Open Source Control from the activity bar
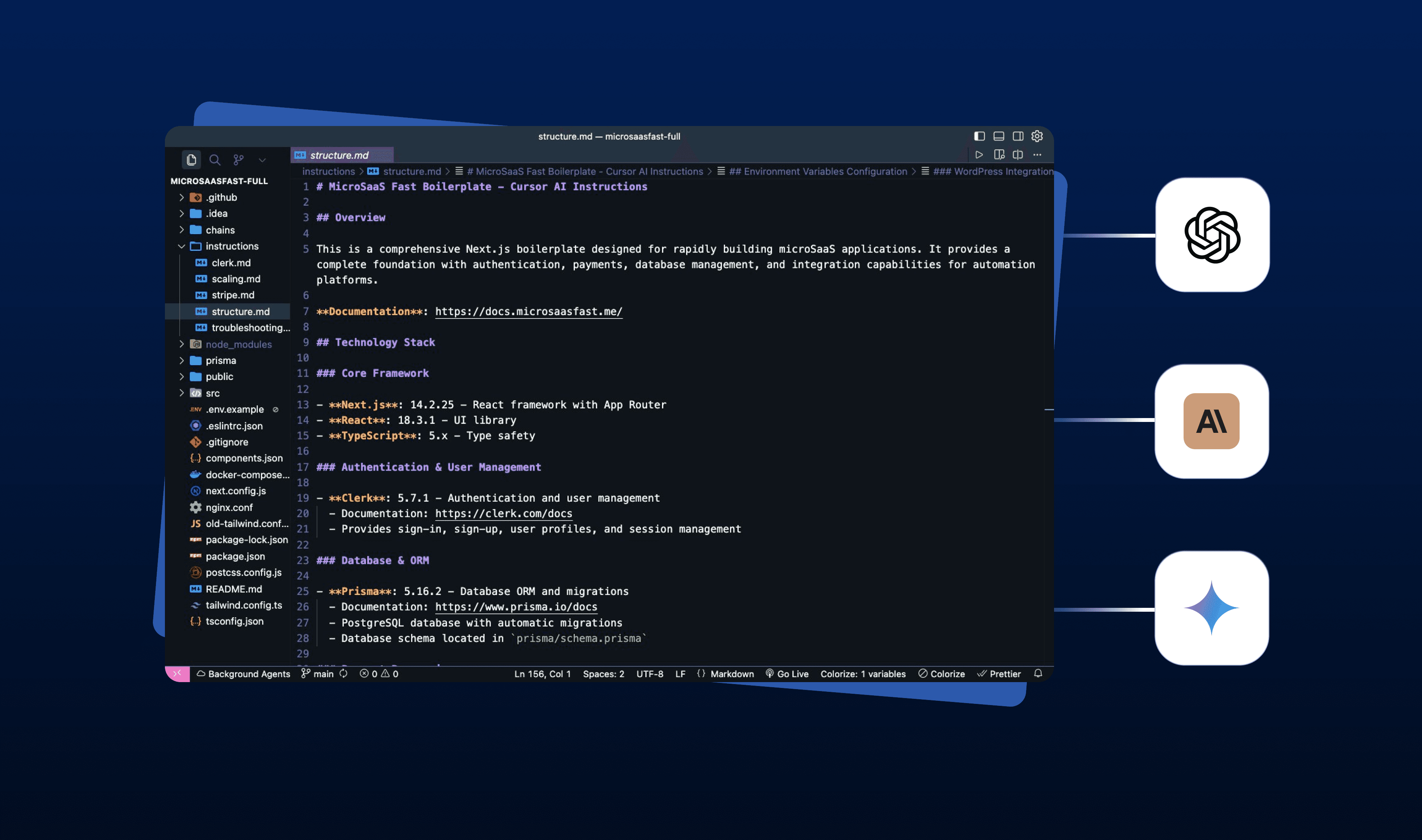 click(239, 160)
